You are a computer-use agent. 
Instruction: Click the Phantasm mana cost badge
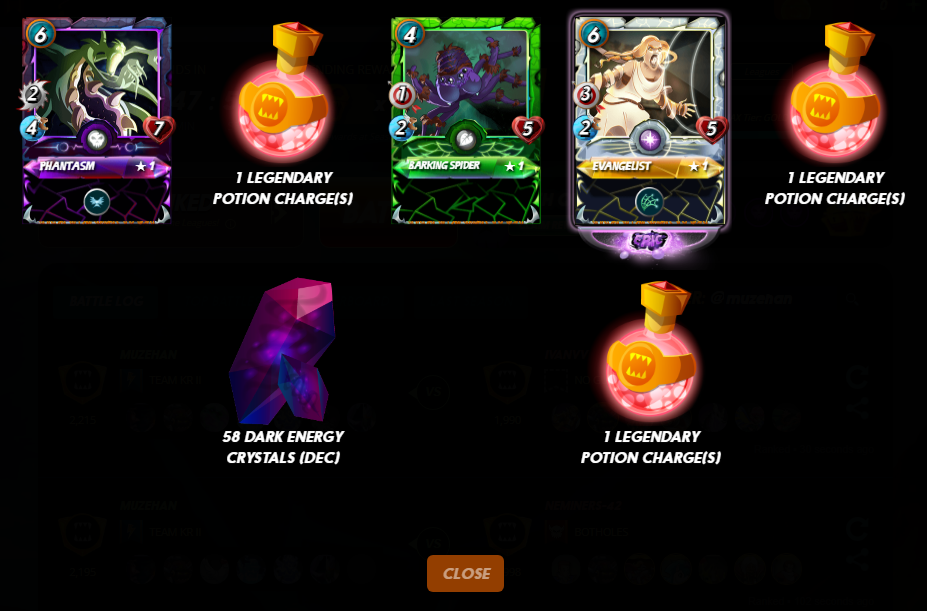[40, 34]
